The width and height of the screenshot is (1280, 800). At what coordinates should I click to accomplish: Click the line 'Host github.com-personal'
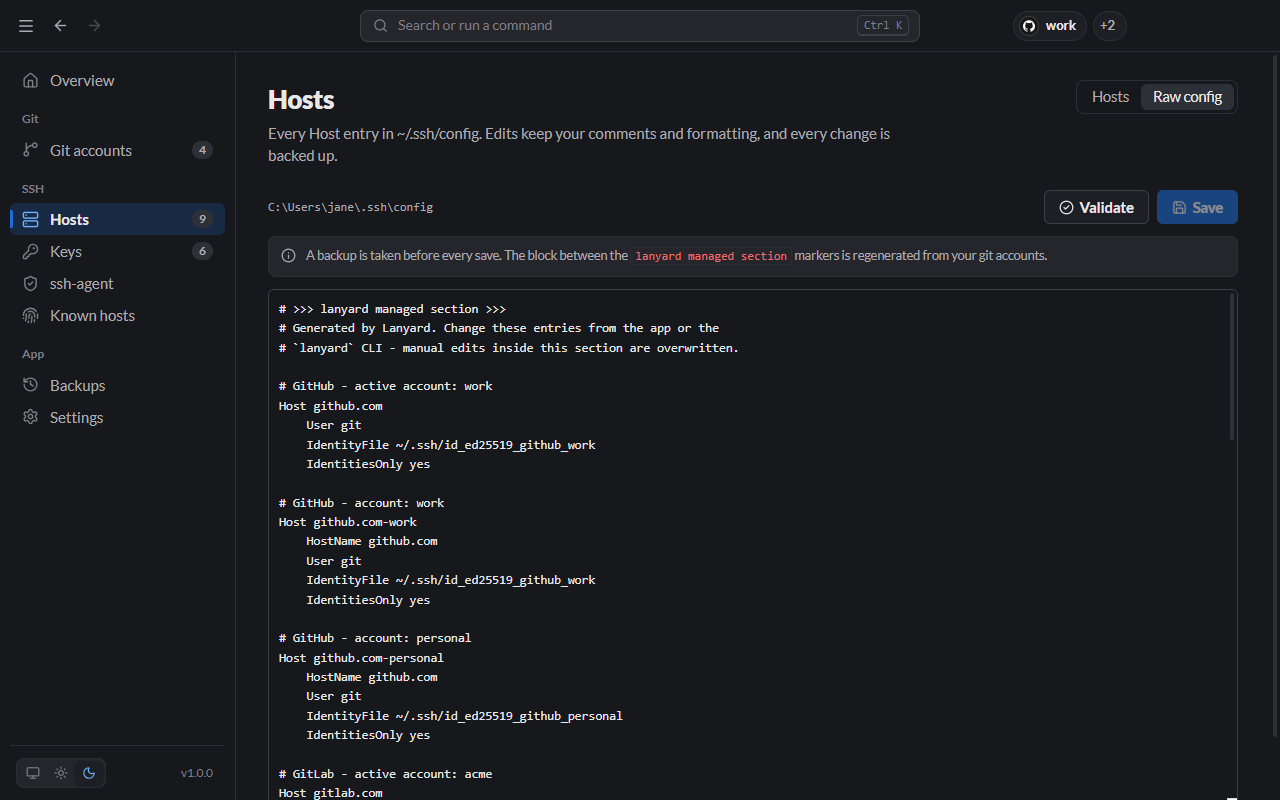coord(361,658)
